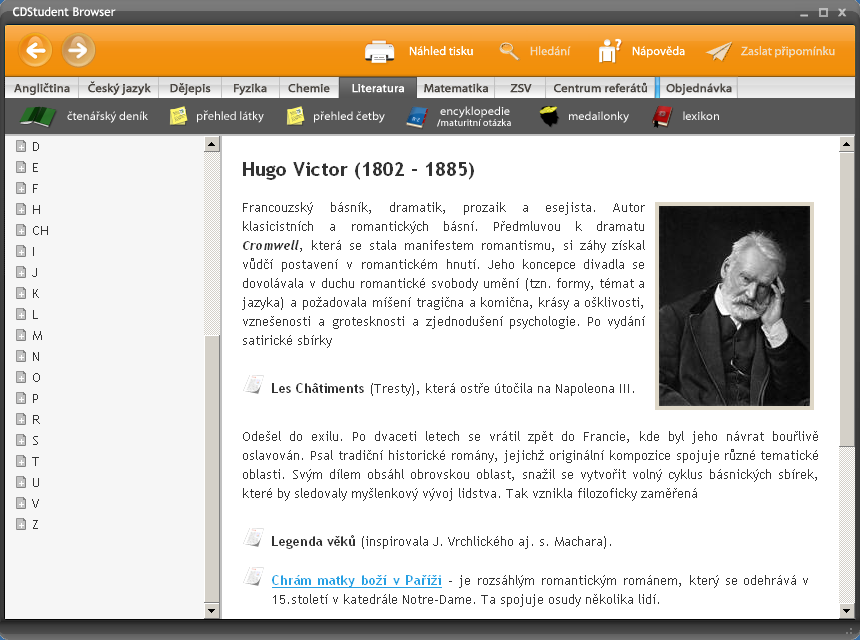Click the paper plane feedback icon
Screen dimensions: 860x640
(719, 52)
